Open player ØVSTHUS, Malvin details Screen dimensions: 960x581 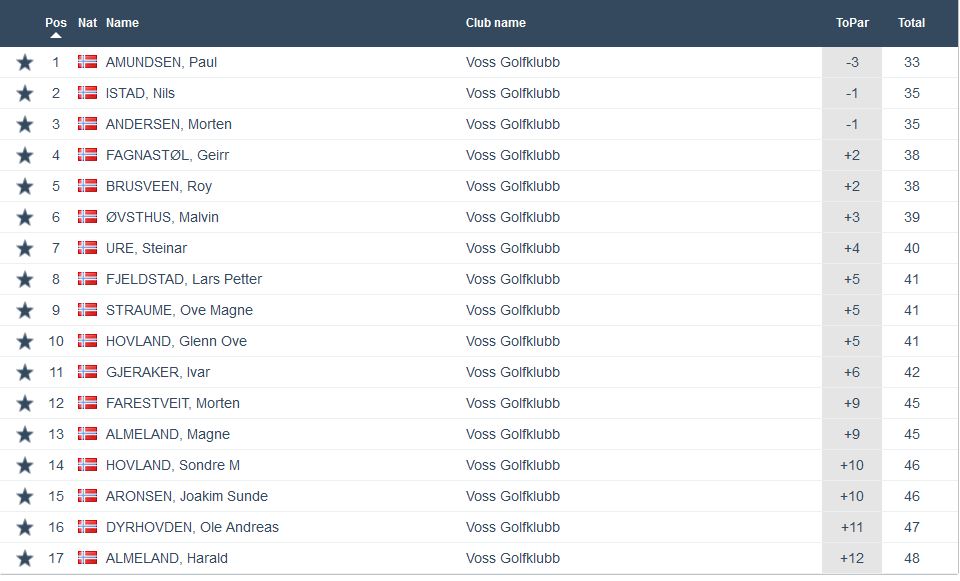click(x=162, y=217)
